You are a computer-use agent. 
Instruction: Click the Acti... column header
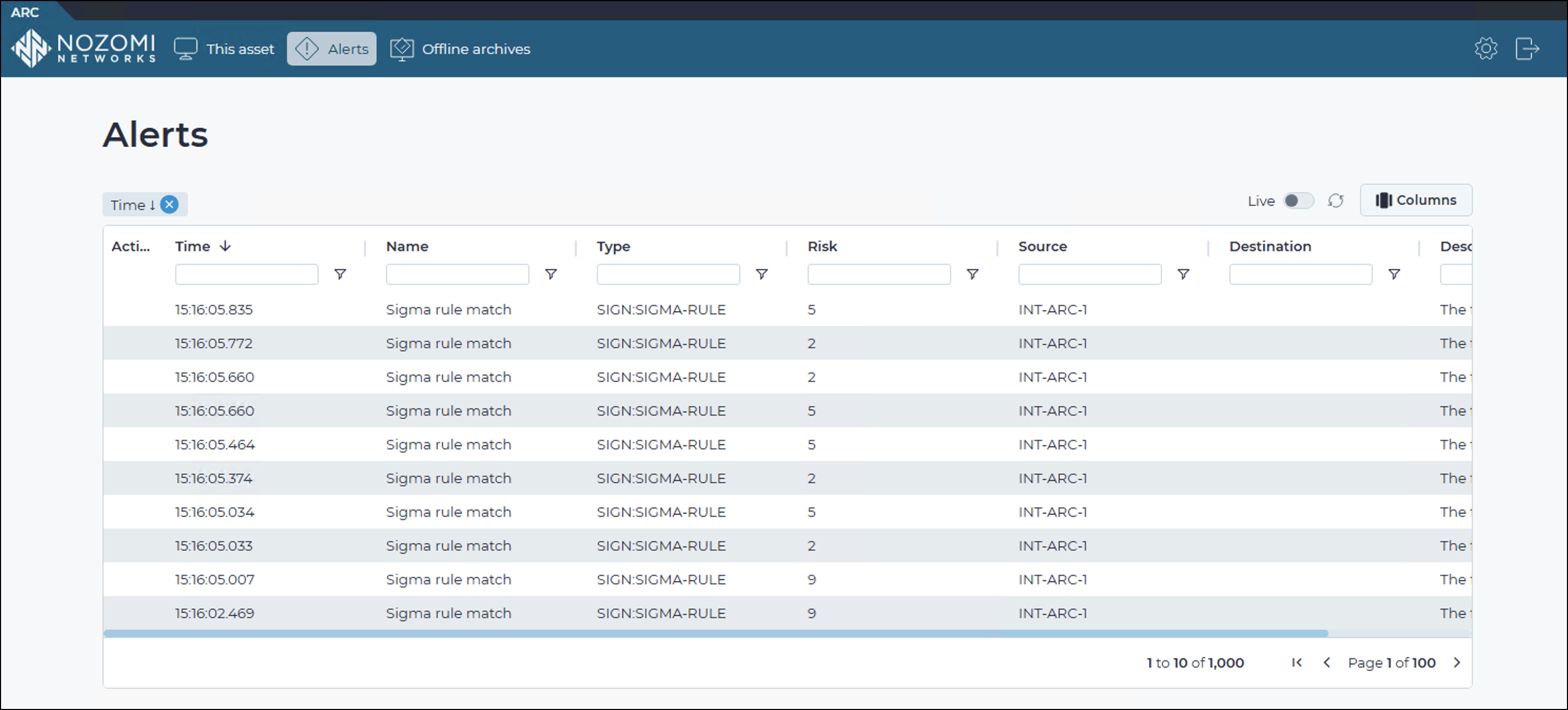click(131, 247)
